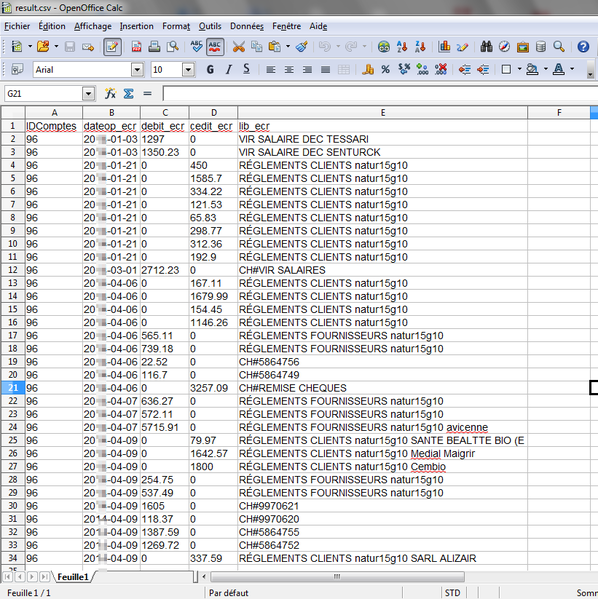The height and width of the screenshot is (599, 598).
Task: Click the Cut scissors icon
Action: tap(238, 47)
